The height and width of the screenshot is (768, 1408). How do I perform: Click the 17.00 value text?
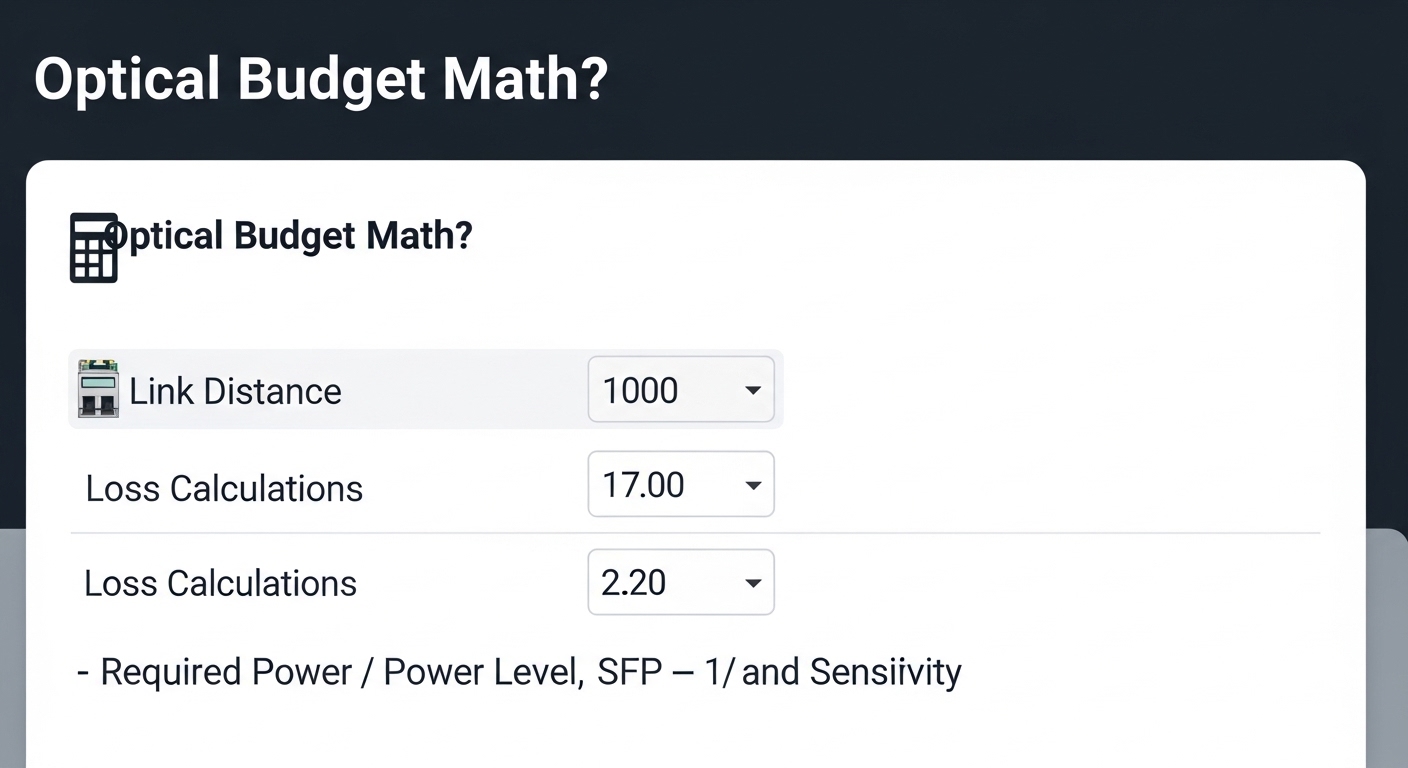644,485
